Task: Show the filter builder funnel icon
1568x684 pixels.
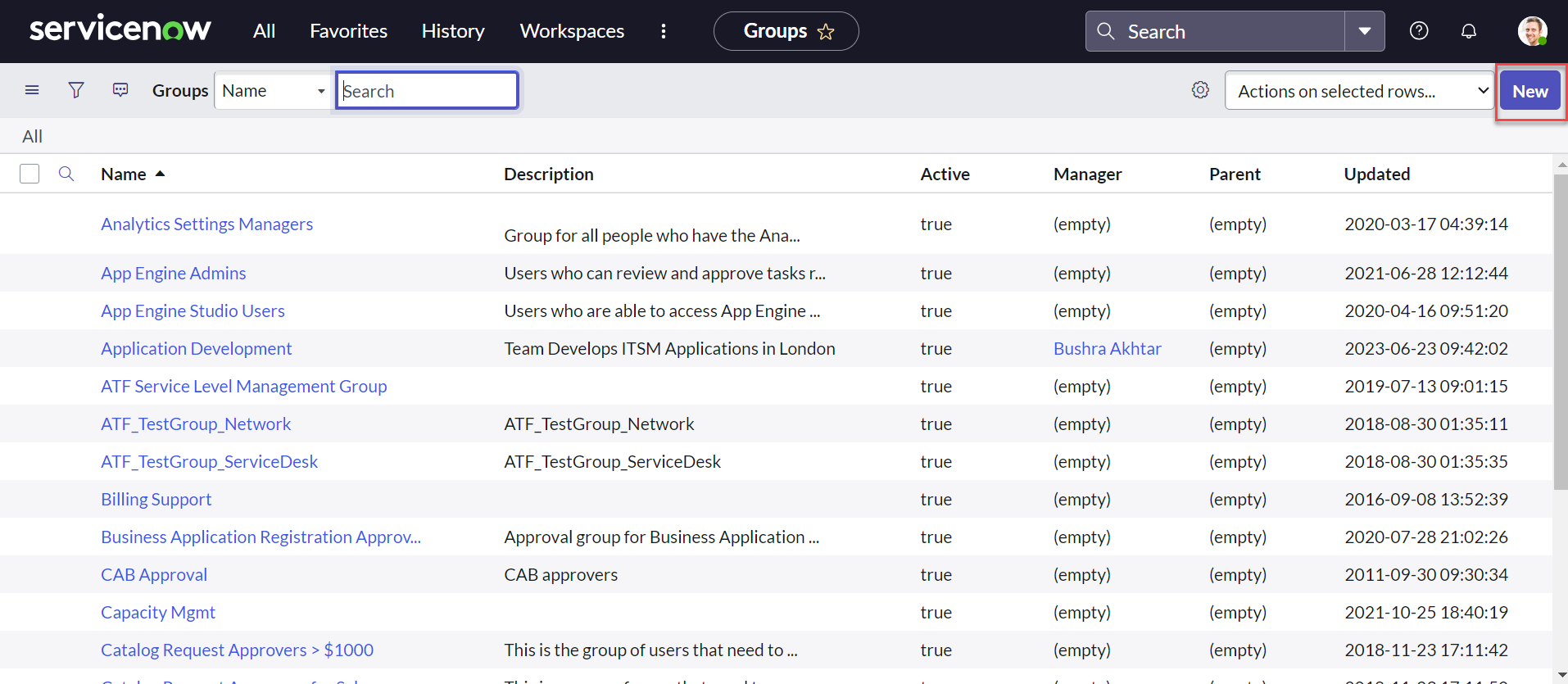Action: point(76,90)
